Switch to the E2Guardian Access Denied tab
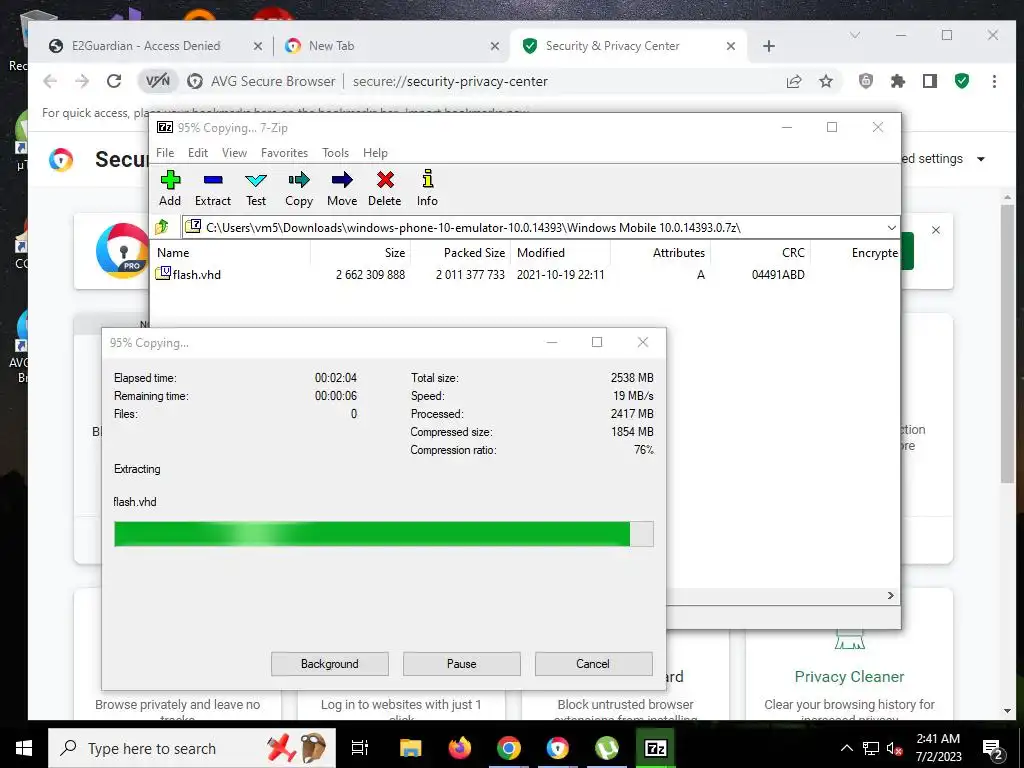Screen dimensions: 1024x768 (146, 46)
